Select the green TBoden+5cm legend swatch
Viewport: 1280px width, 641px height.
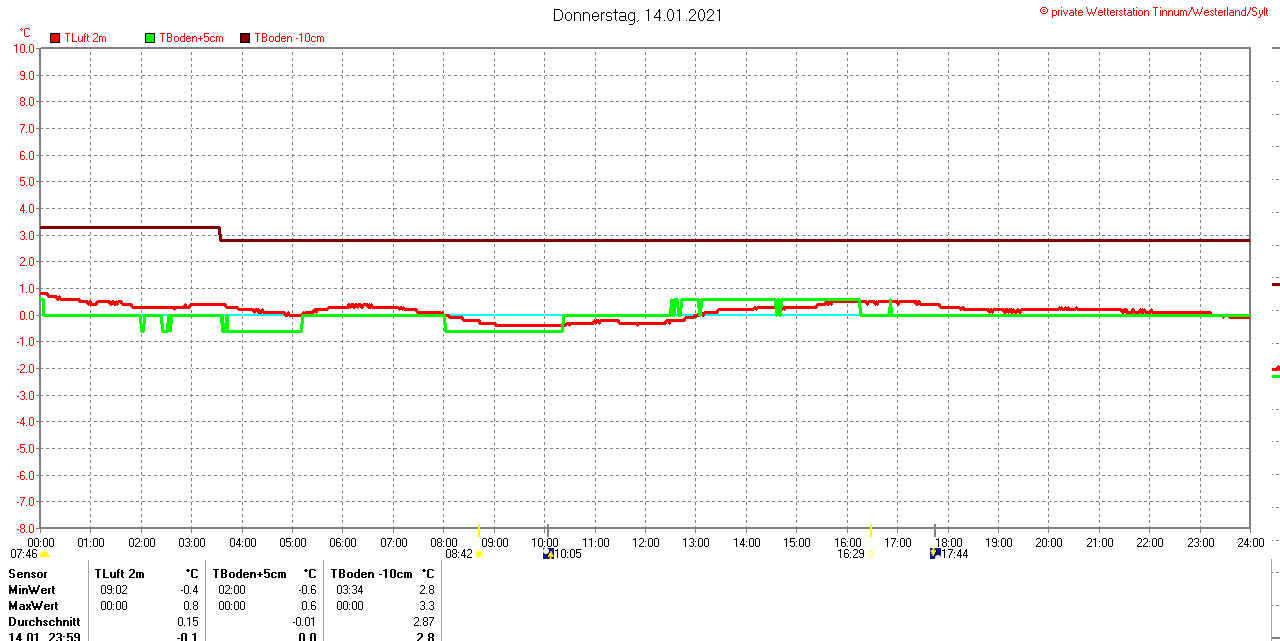[150, 38]
